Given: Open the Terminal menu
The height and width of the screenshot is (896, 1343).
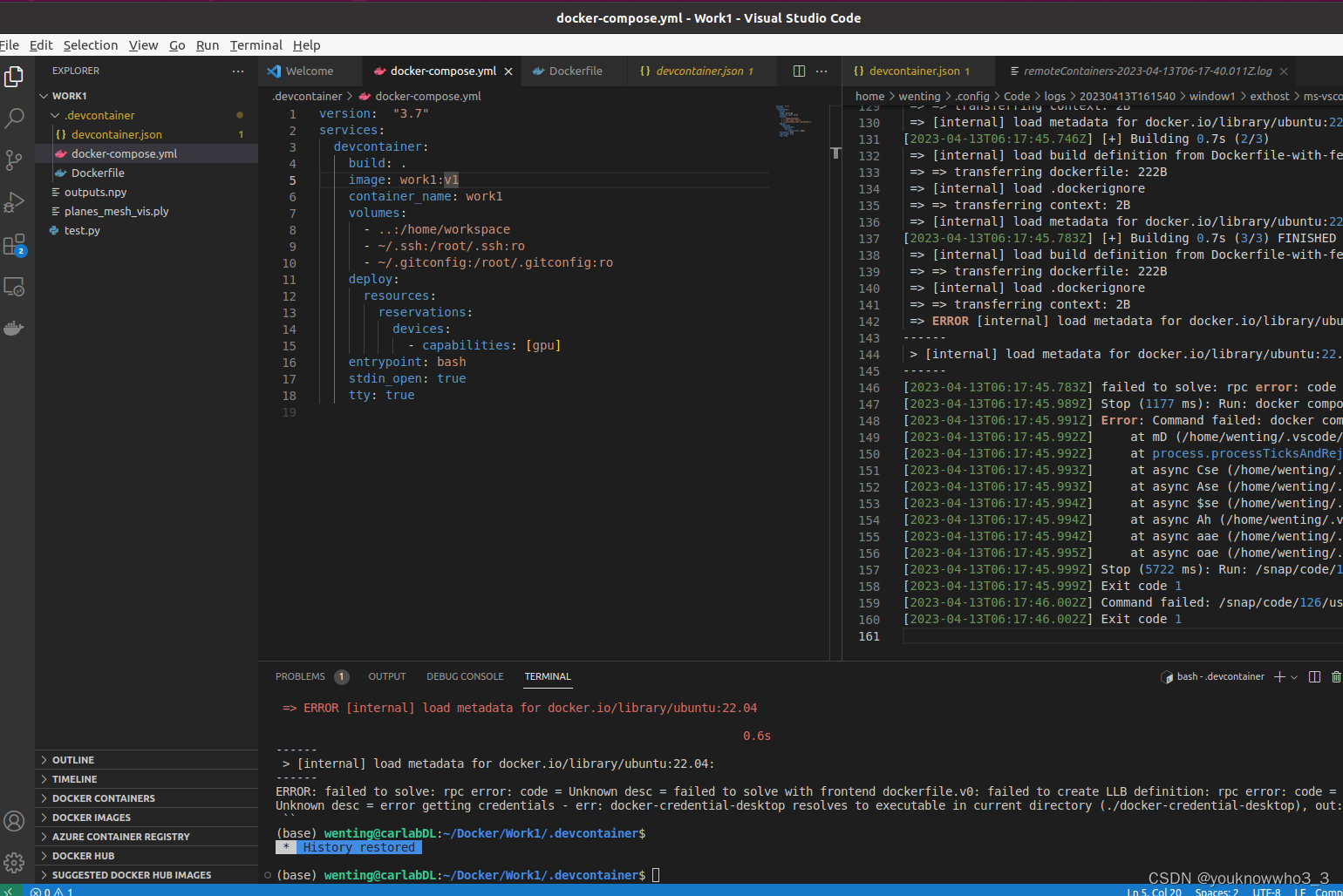Looking at the screenshot, I should (256, 44).
